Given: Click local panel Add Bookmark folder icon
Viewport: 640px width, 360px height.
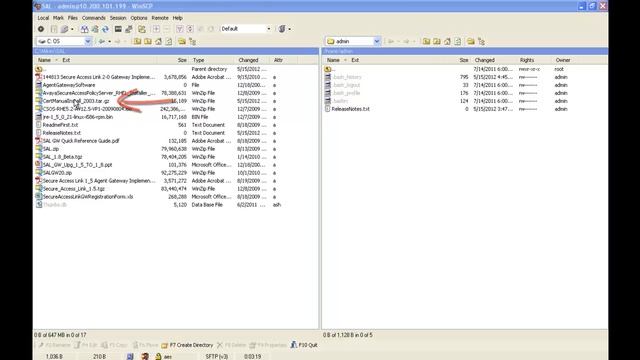Looking at the screenshot, I should [x=182, y=41].
